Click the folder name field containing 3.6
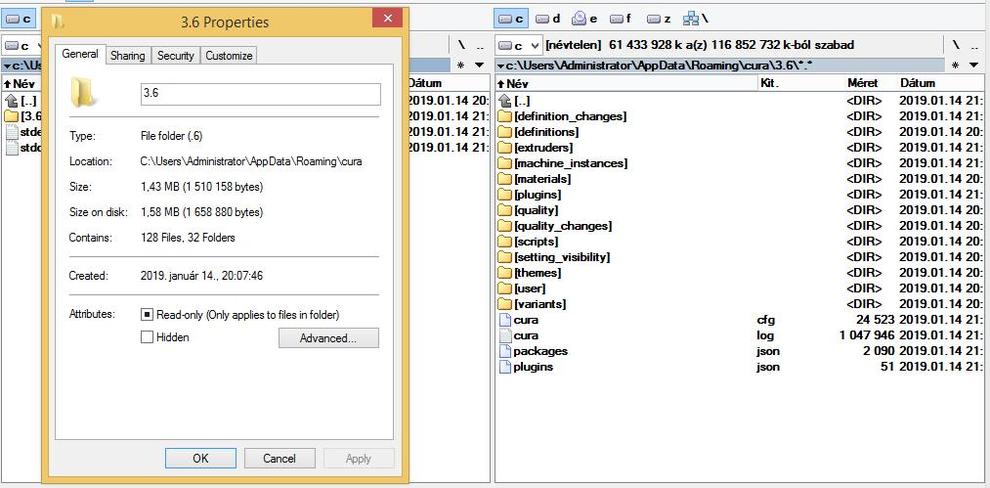This screenshot has height=488, width=990. (260, 93)
